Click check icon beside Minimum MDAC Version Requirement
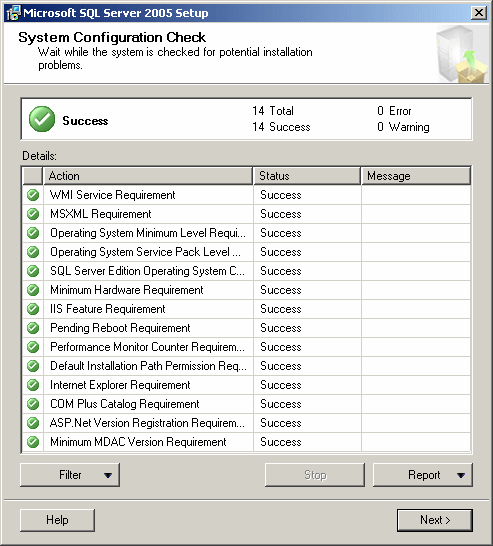Screen dimensions: 493x546 pyautogui.click(x=33, y=442)
